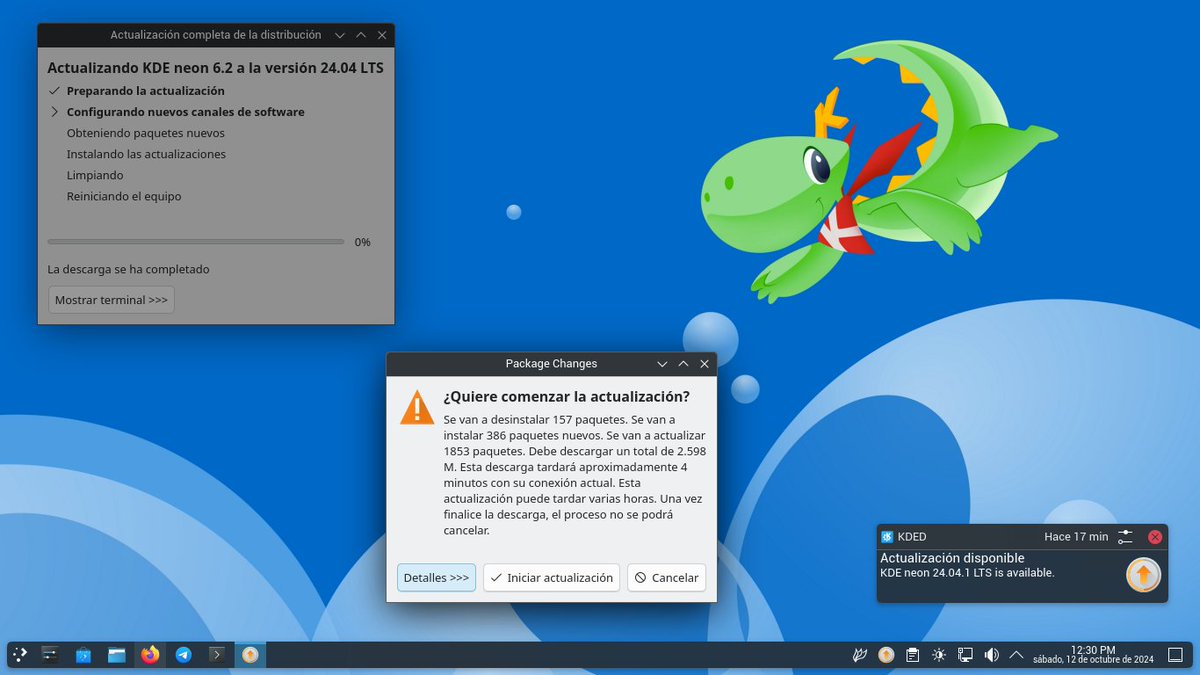The height and width of the screenshot is (675, 1200).
Task: Click the 'Obteniendo paquetes nuevos' step
Action: (146, 133)
